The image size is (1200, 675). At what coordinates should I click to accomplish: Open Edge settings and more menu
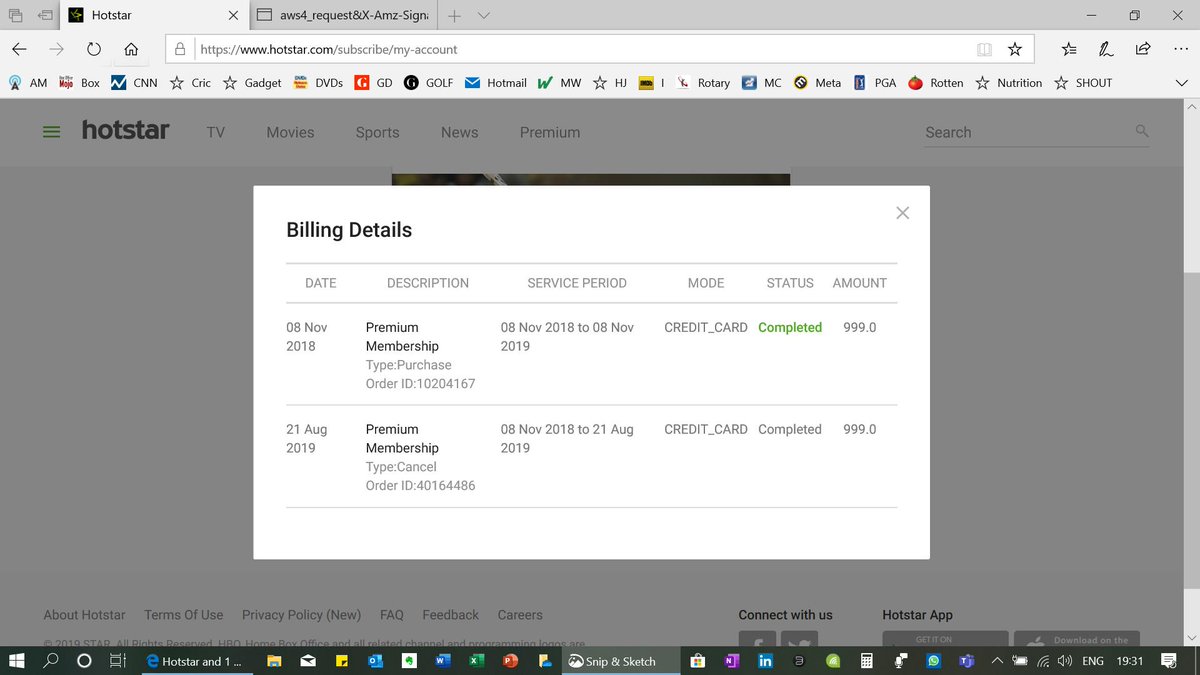[x=1179, y=48]
